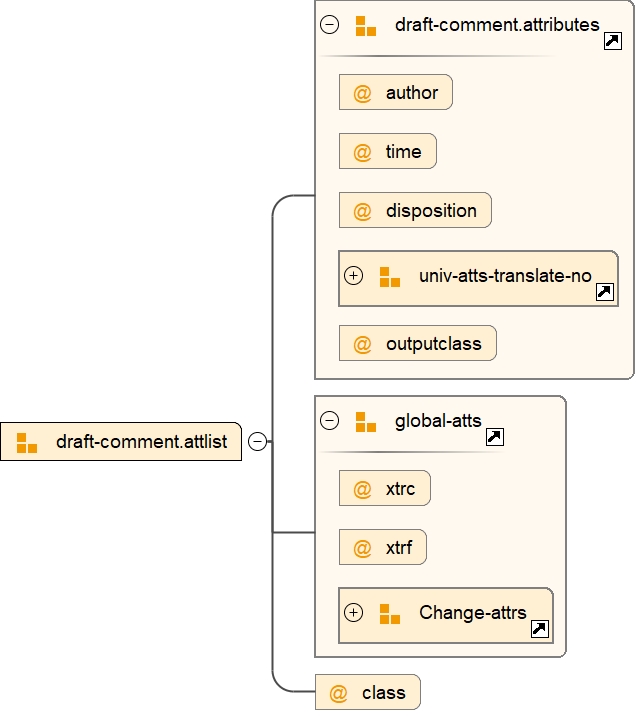The height and width of the screenshot is (718, 636).
Task: Expand the univ-atts-translate-no group
Action: click(x=353, y=276)
